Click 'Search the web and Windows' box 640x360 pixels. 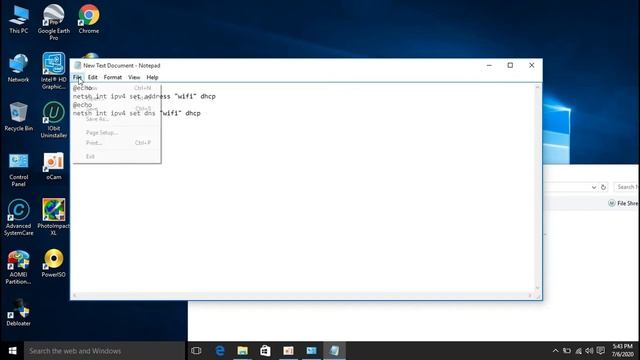(104, 351)
